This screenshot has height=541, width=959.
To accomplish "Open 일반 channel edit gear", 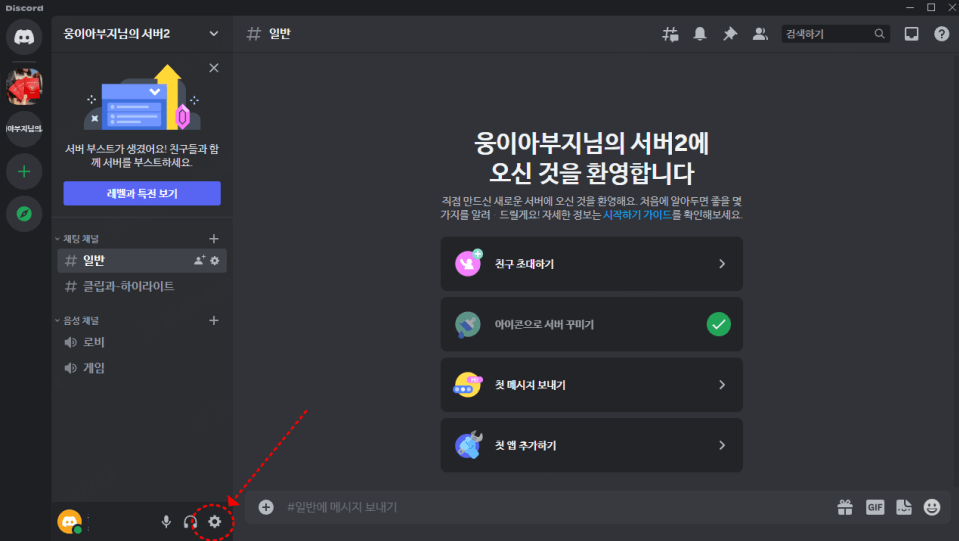I will tap(215, 260).
